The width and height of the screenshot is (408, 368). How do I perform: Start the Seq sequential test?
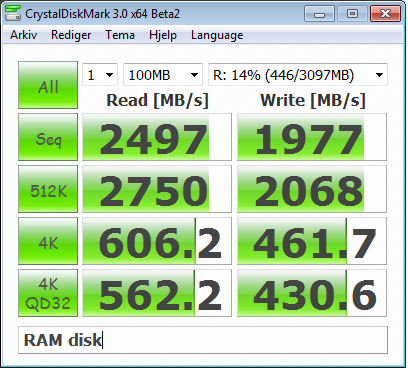pyautogui.click(x=48, y=137)
